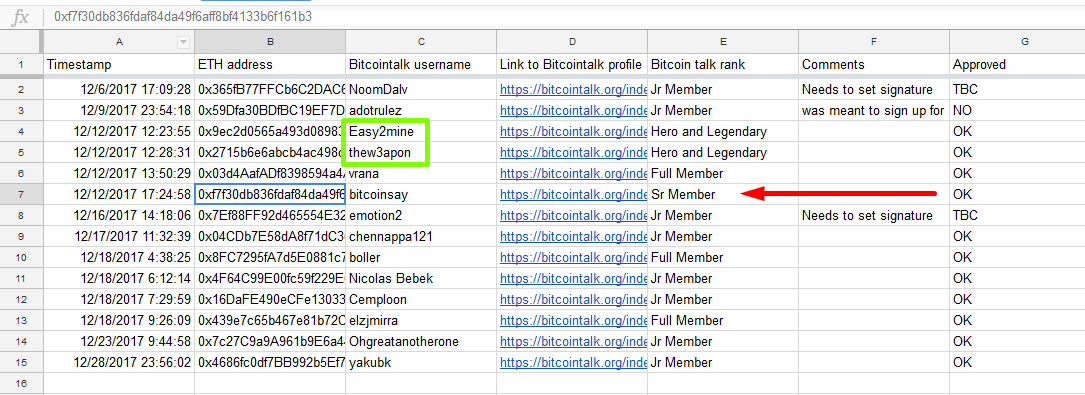Click the 'ETH address' header cell
Screen dimensions: 1085x395
pos(270,64)
